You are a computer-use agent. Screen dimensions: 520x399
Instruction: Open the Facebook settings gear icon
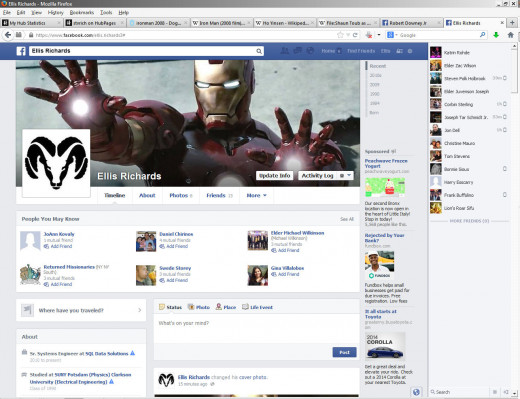point(410,51)
